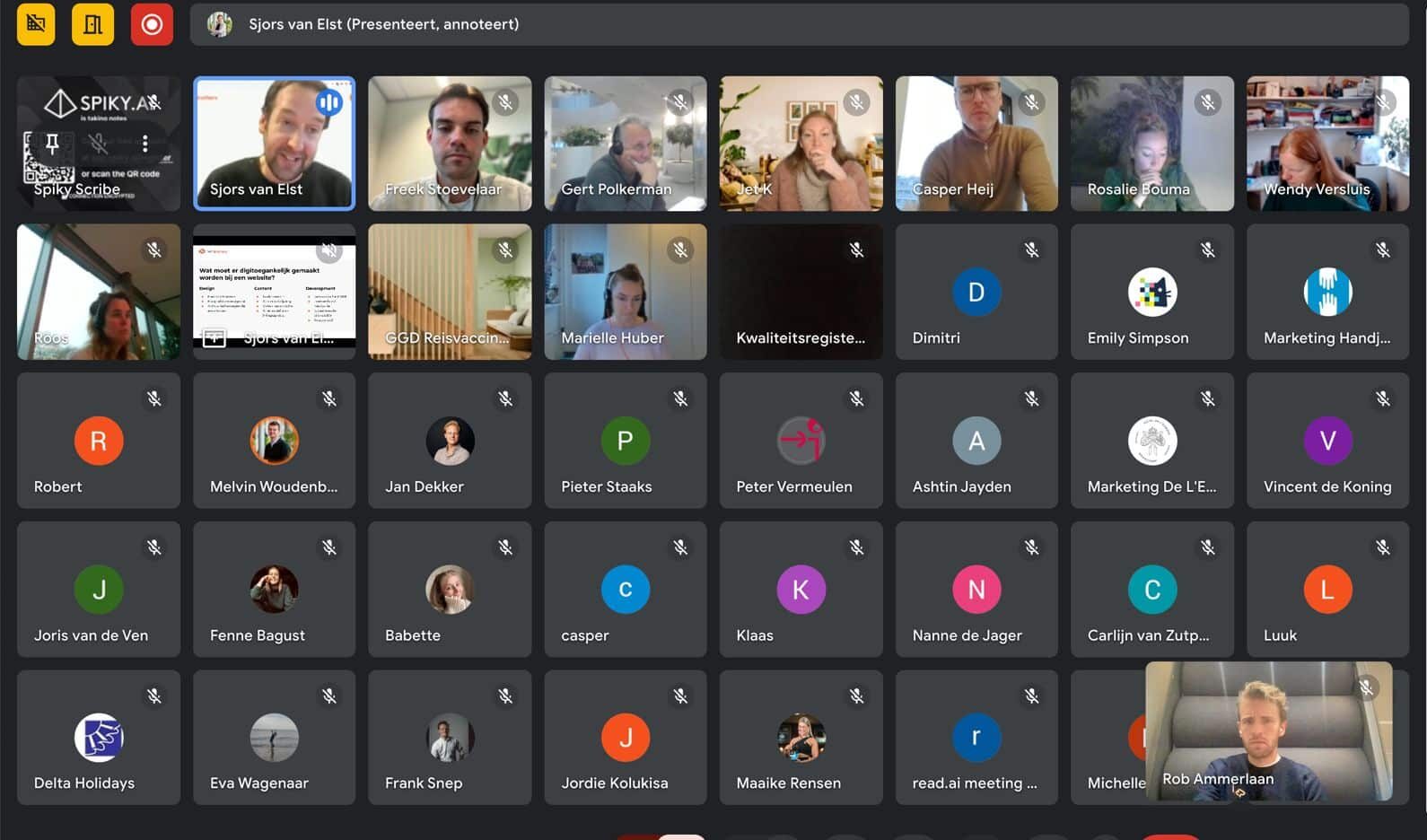Click the Jordie Kolukisa name label
1427x840 pixels.
pyautogui.click(x=615, y=783)
